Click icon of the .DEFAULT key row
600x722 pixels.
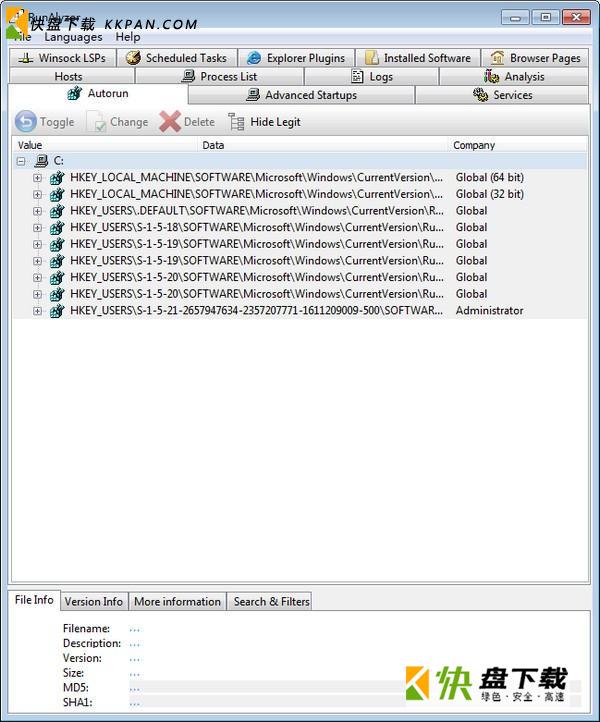coord(57,211)
